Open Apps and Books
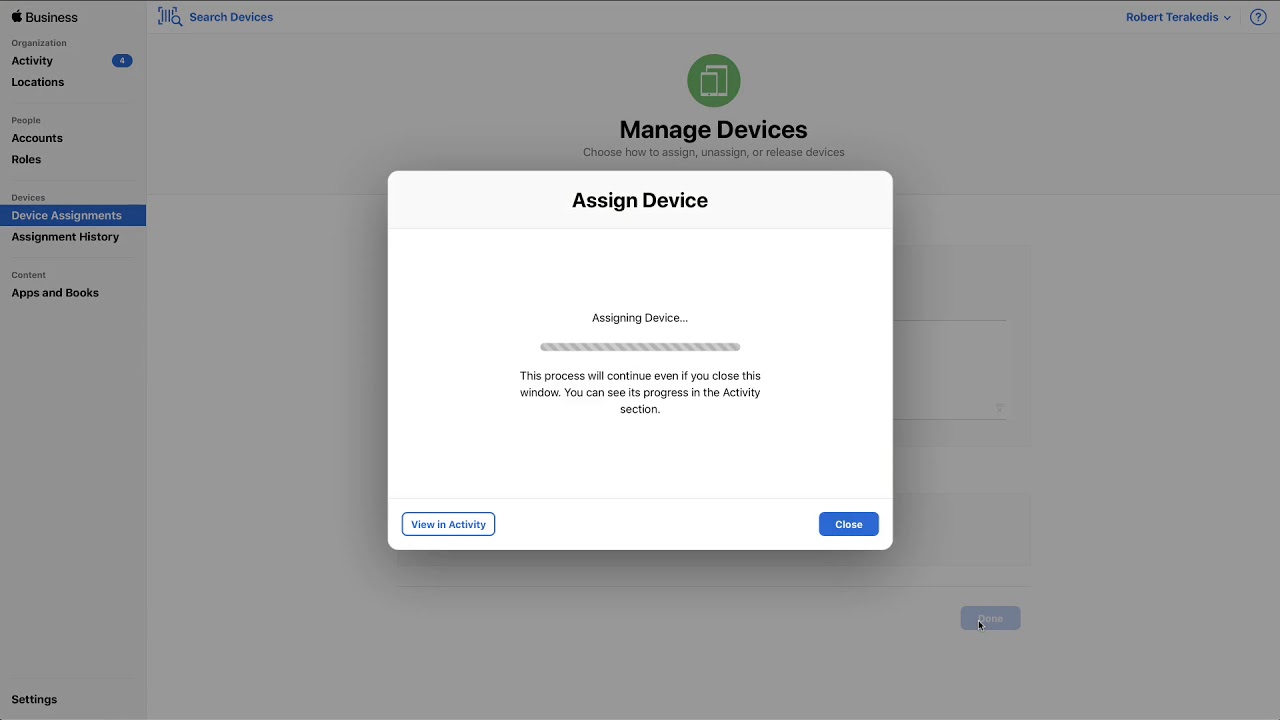This screenshot has width=1280, height=720. [x=55, y=292]
